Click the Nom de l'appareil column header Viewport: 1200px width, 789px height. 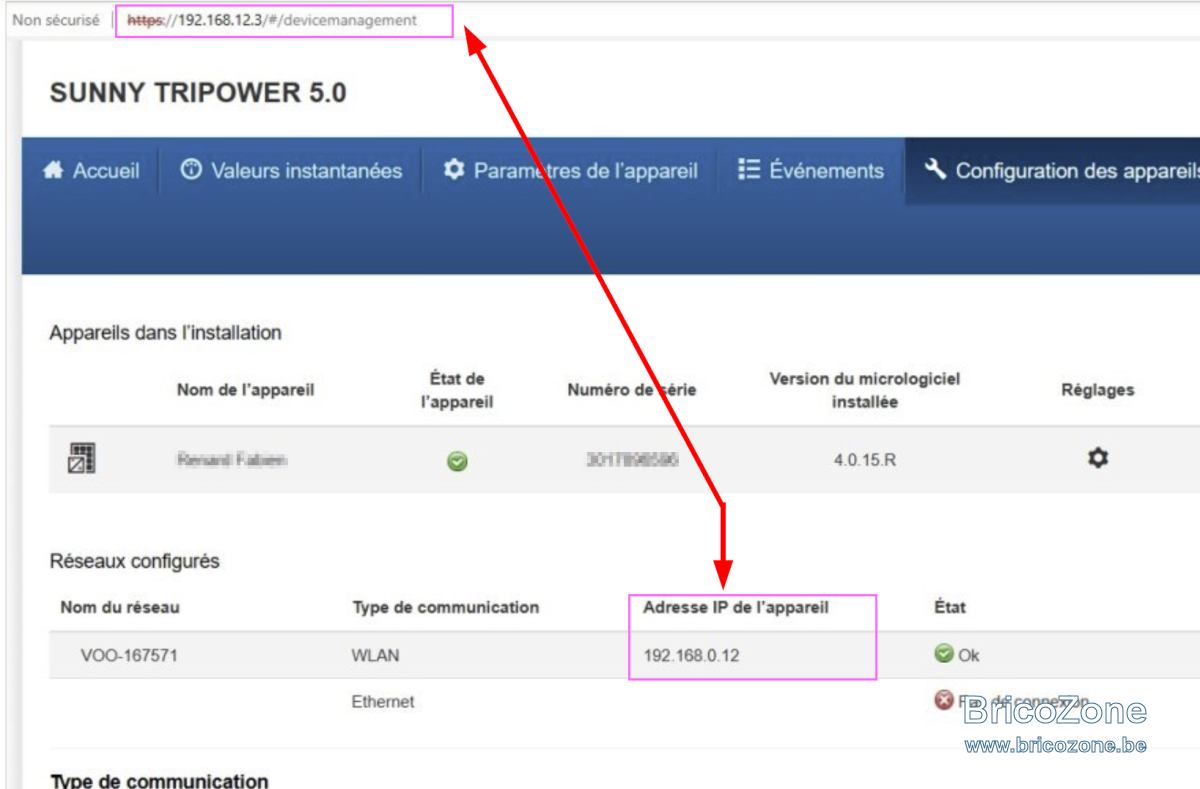(x=245, y=390)
